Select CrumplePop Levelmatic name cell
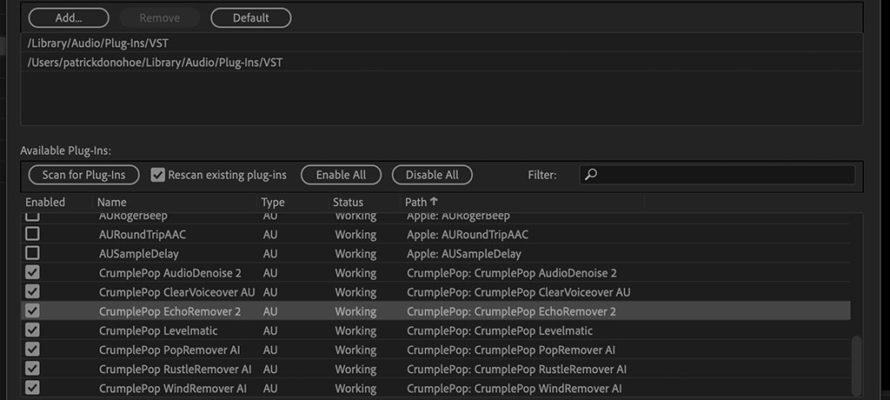890x400 pixels. click(158, 331)
